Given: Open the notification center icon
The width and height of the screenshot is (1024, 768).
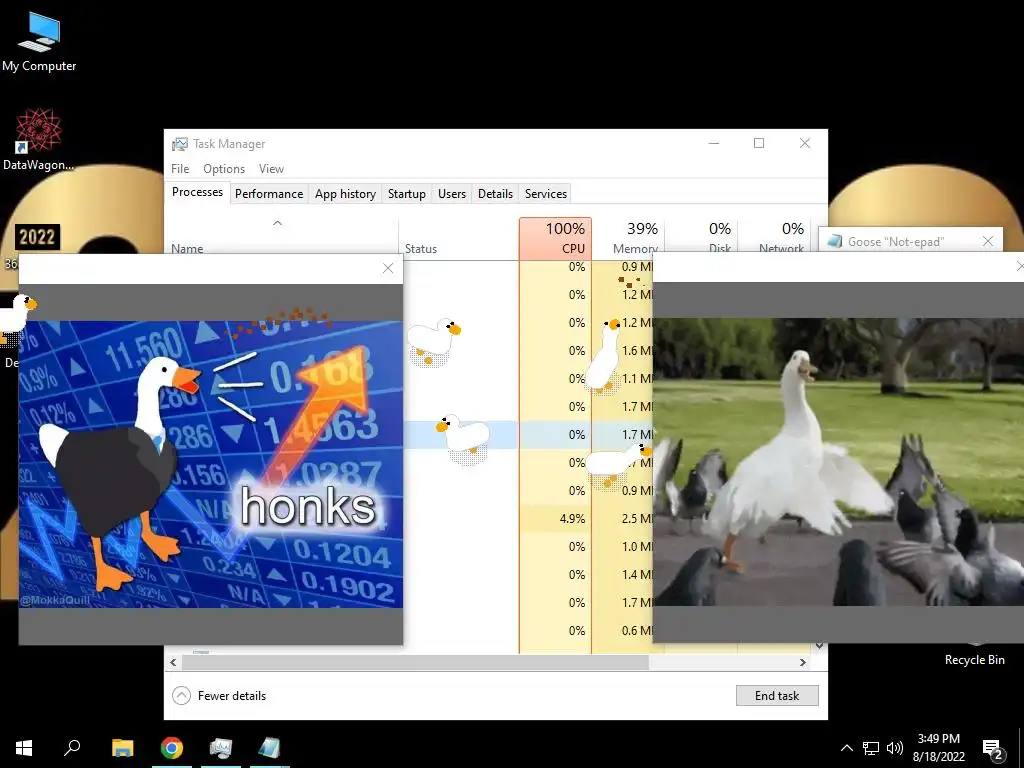Looking at the screenshot, I should [992, 749].
